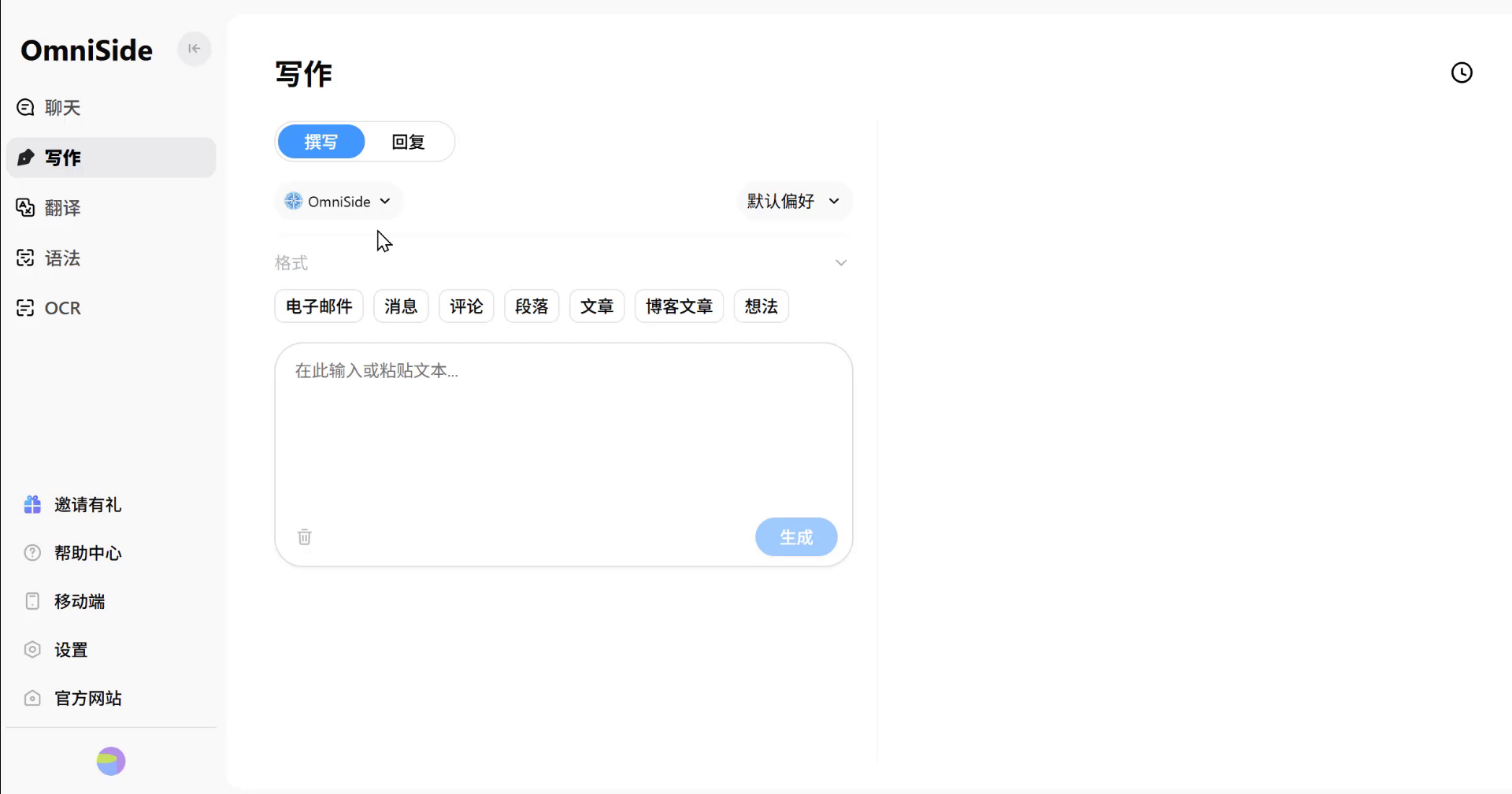The image size is (1512, 794).
Task: Open Help Center (帮助中心)
Action: pyautogui.click(x=87, y=553)
